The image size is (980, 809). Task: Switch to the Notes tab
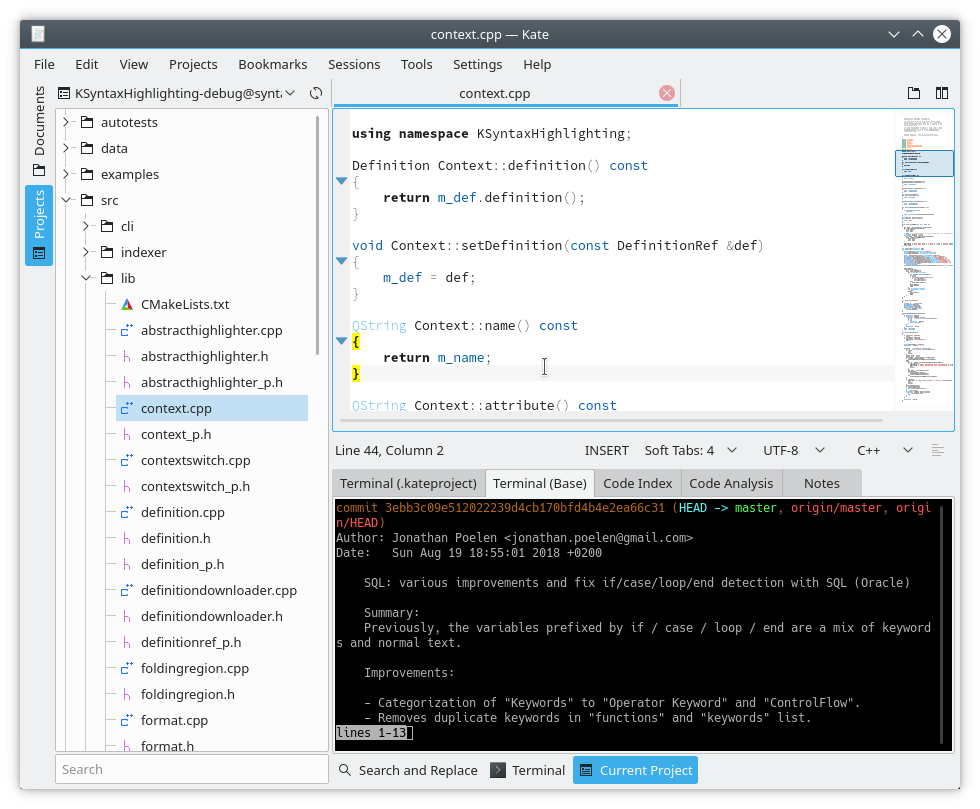821,483
